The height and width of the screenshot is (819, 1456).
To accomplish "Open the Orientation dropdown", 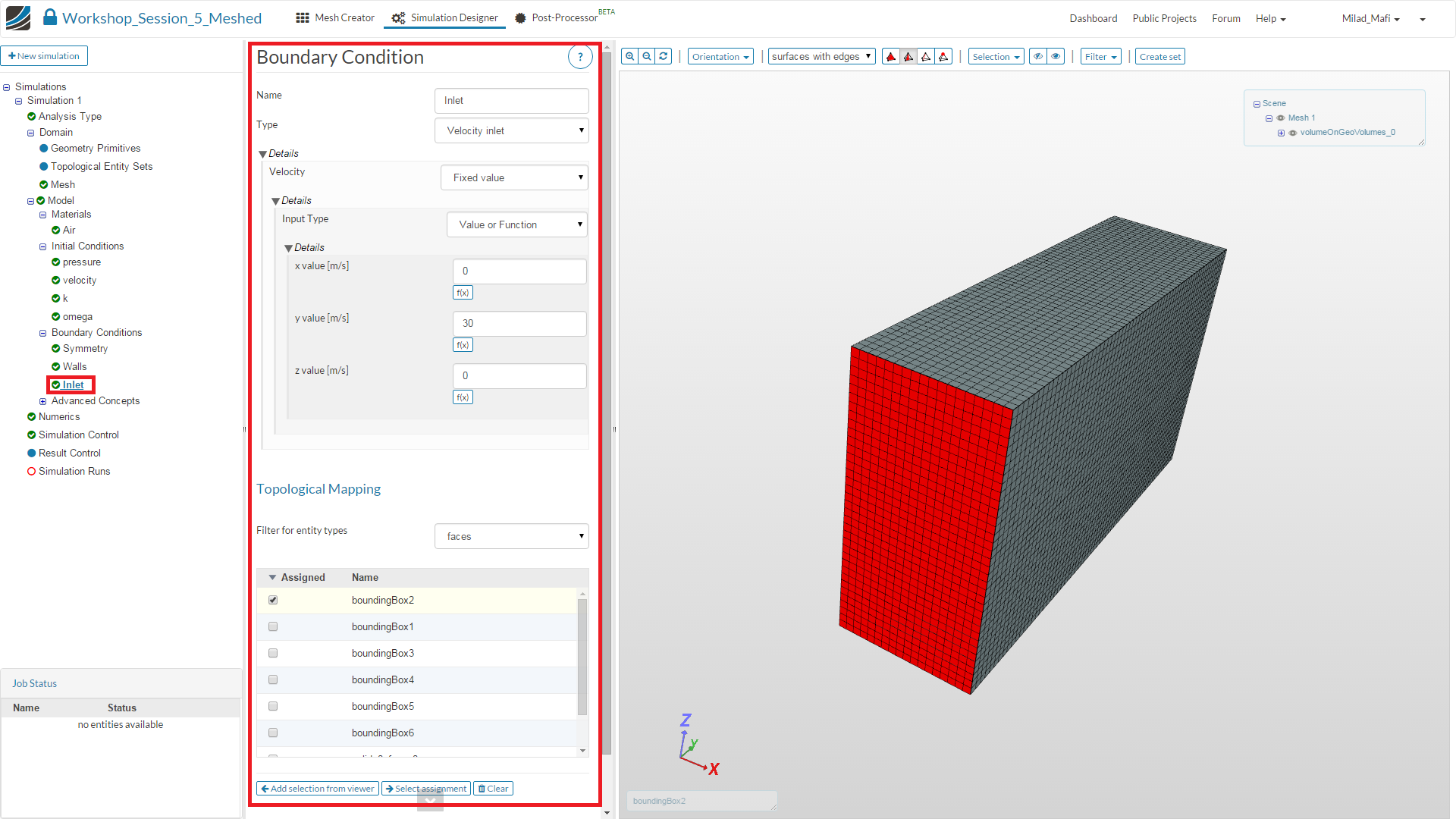I will pyautogui.click(x=720, y=57).
